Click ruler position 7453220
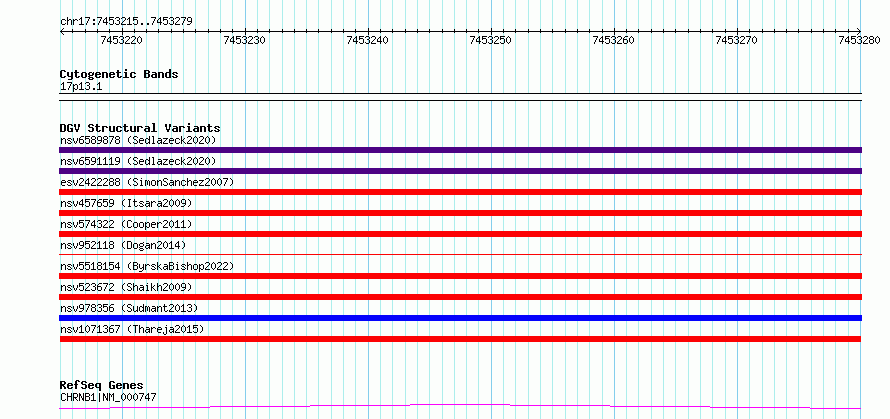Screen dimensions: 890x419 pos(121,40)
